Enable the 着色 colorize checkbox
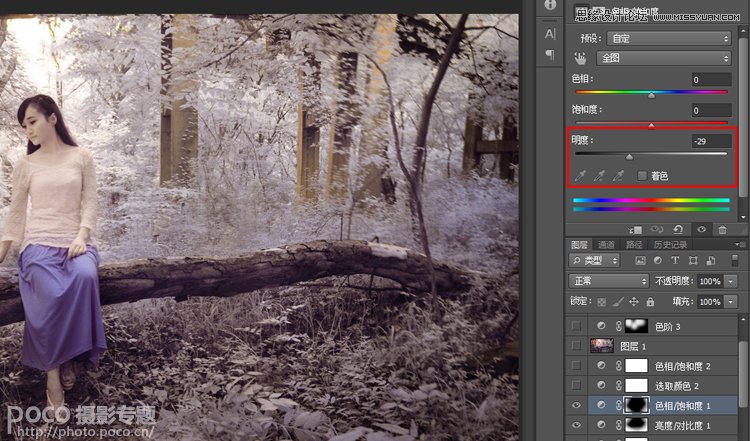Image resolution: width=750 pixels, height=441 pixels. pos(642,176)
